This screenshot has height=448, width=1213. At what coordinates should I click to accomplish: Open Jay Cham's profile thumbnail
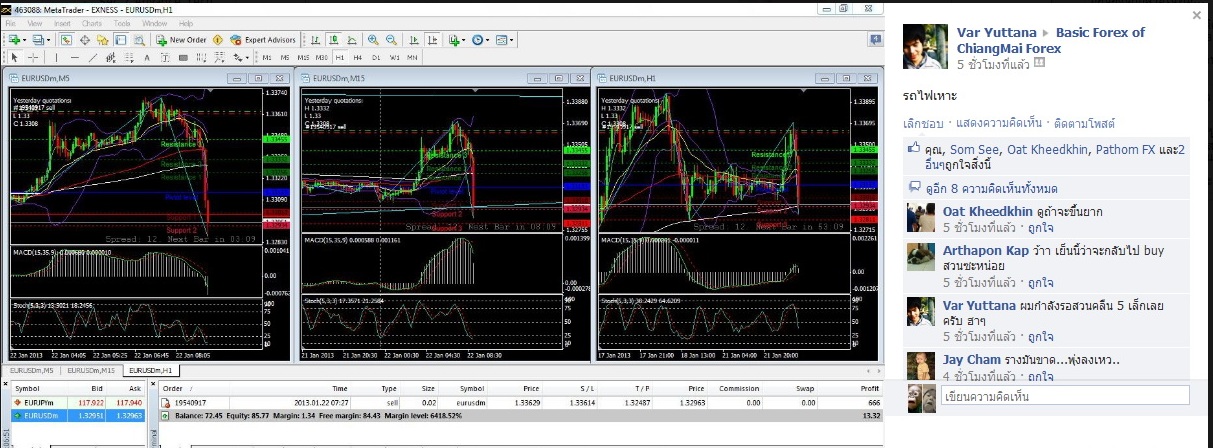tap(921, 366)
